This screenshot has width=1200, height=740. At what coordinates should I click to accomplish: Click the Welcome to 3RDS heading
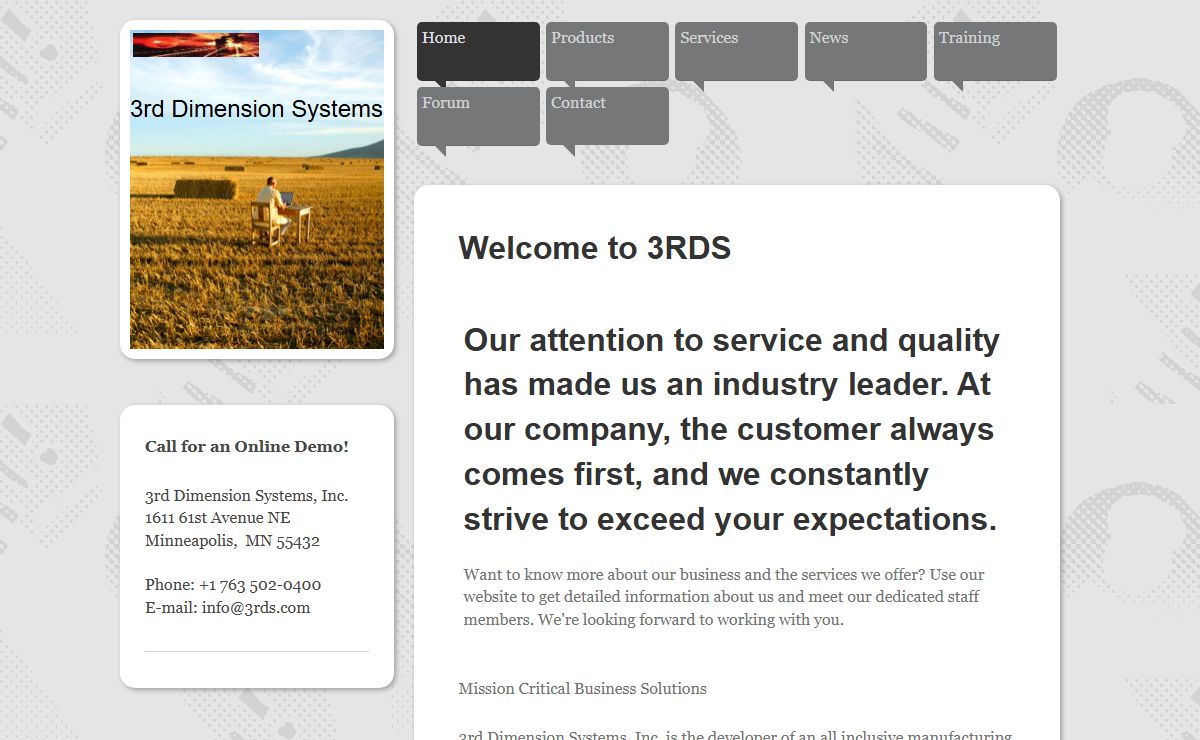point(595,248)
